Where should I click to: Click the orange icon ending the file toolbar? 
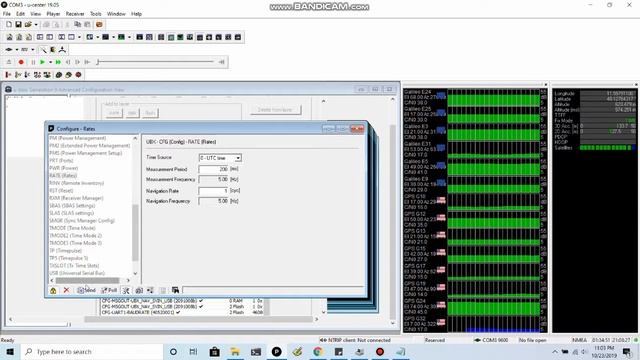pyautogui.click(x=99, y=24)
